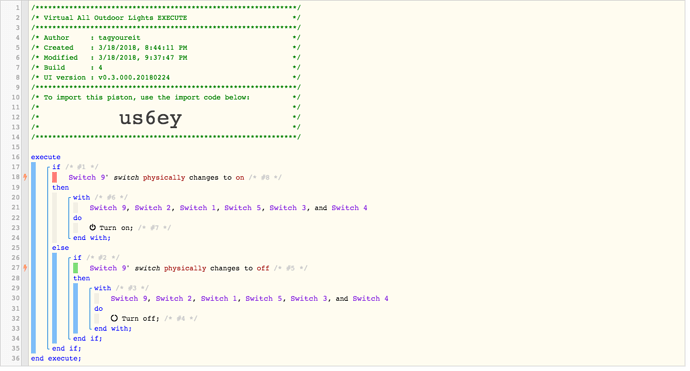Click Switch 4 in the Turn off device list
Image resolution: width=690 pixels, height=371 pixels.
tap(371, 298)
